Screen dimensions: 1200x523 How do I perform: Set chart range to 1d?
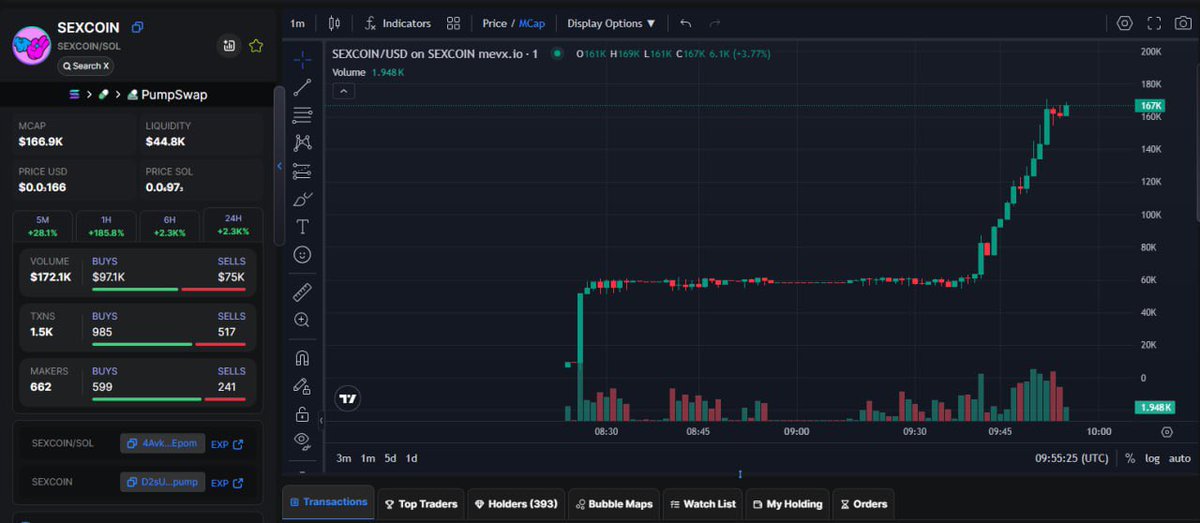411,458
